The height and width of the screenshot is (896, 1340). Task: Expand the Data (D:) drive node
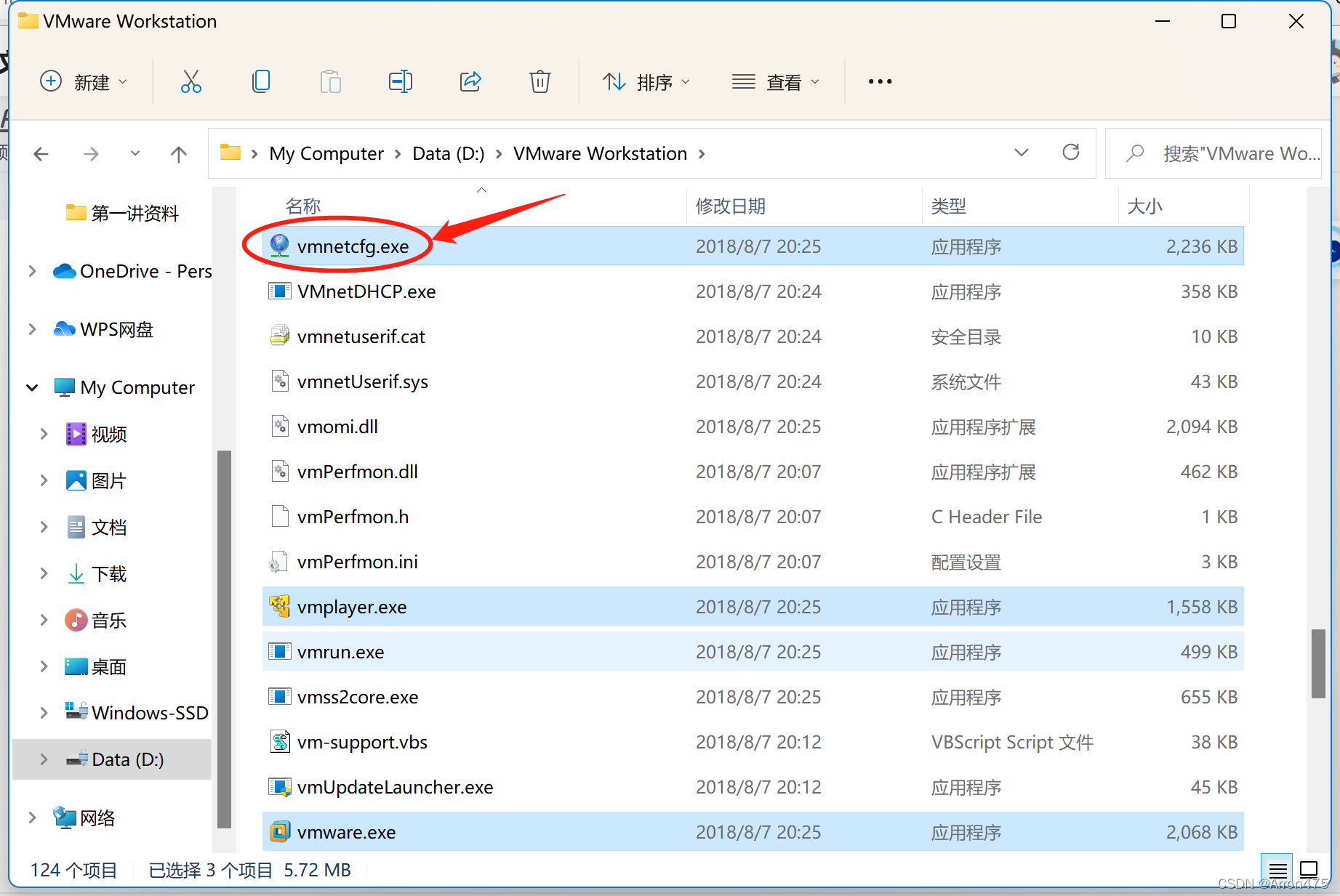point(44,759)
